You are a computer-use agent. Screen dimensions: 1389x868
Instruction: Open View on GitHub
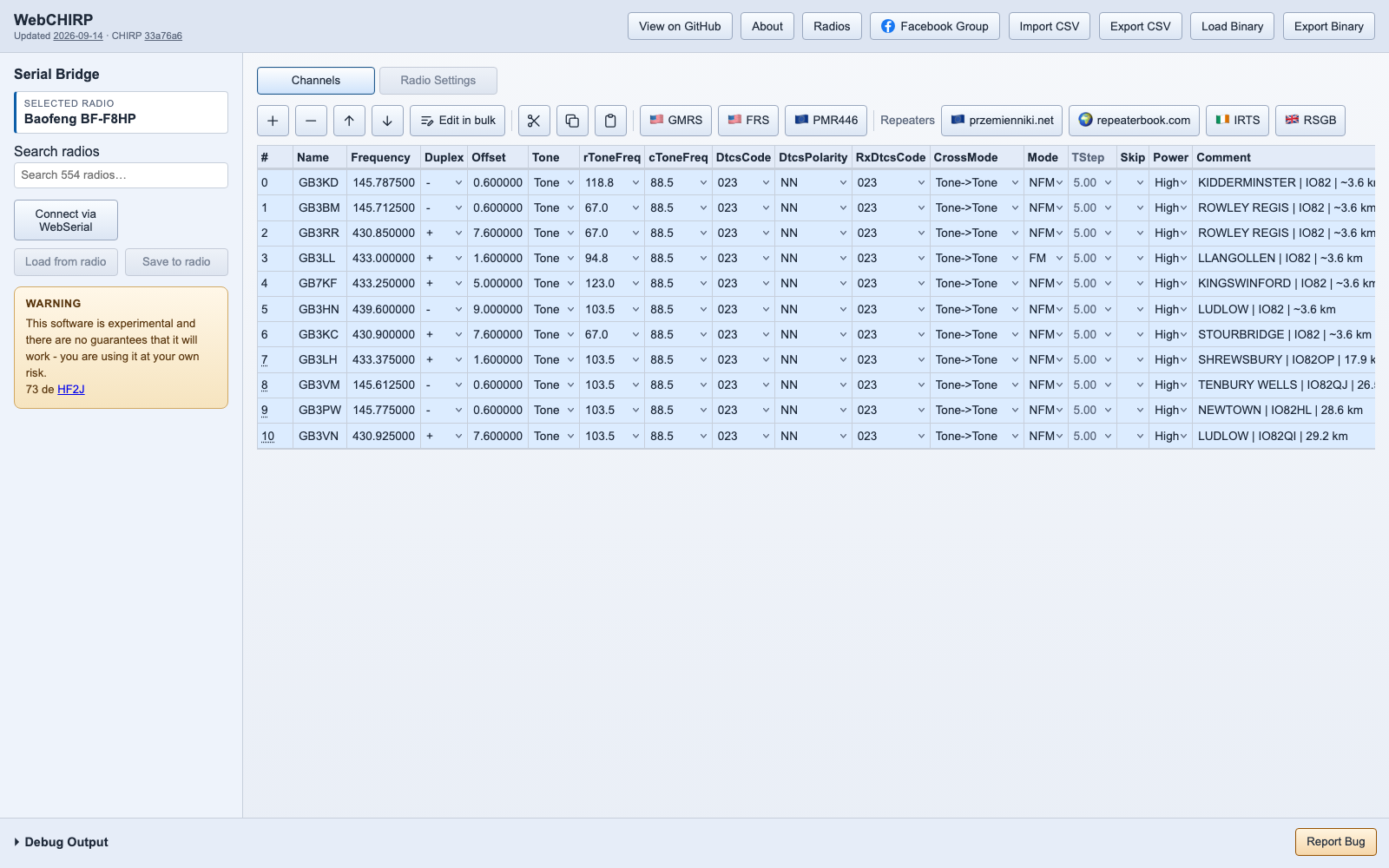680,26
